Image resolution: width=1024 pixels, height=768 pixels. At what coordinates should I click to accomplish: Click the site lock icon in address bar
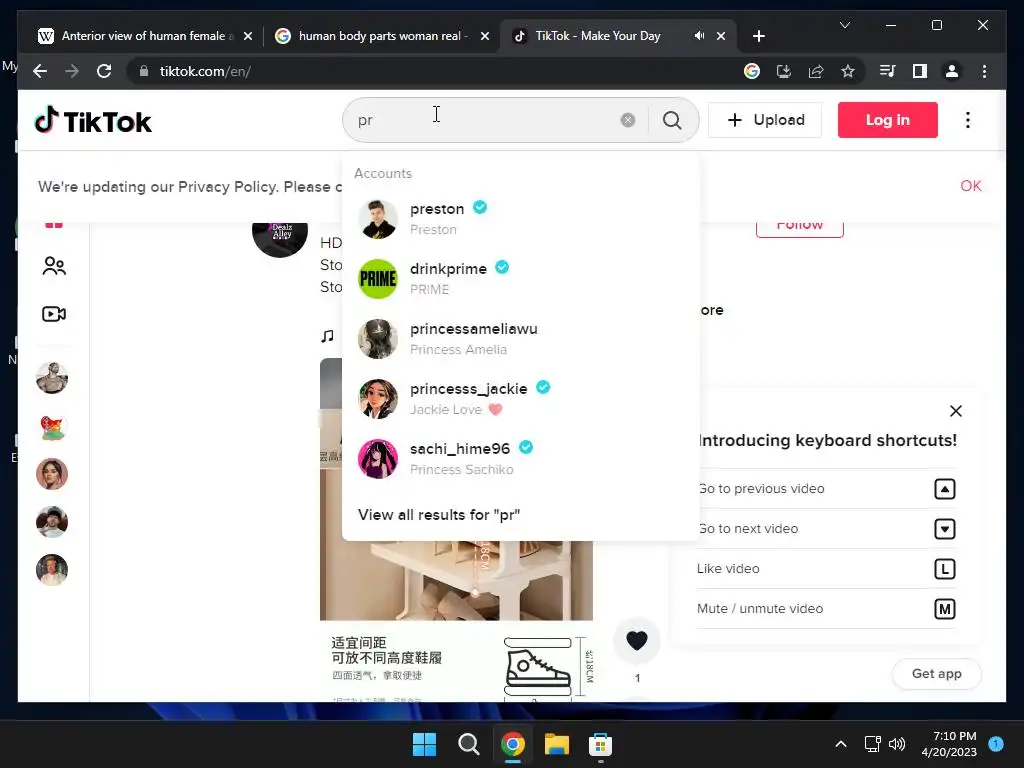144,71
